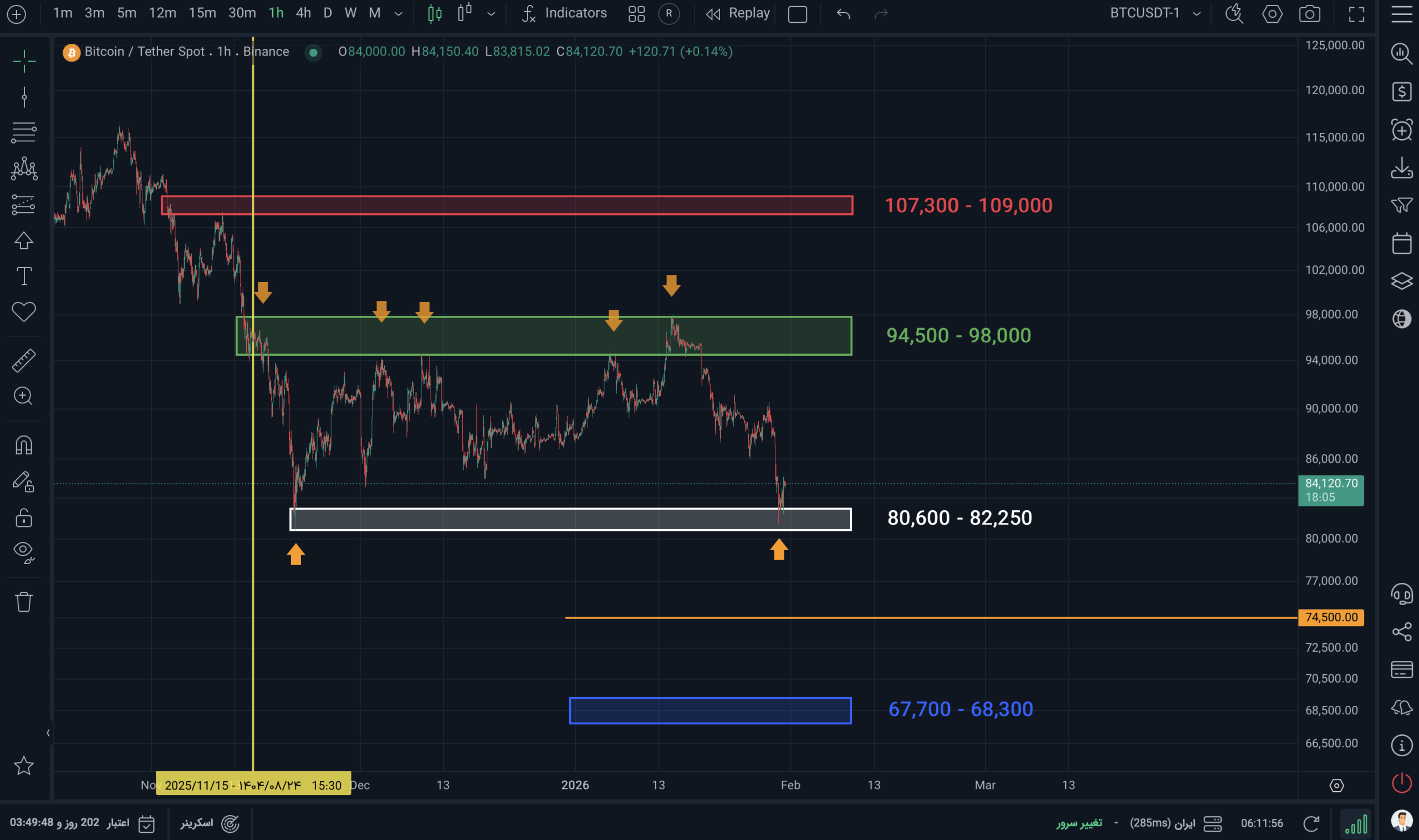Select the 15m timeframe
The height and width of the screenshot is (840, 1419).
[202, 13]
